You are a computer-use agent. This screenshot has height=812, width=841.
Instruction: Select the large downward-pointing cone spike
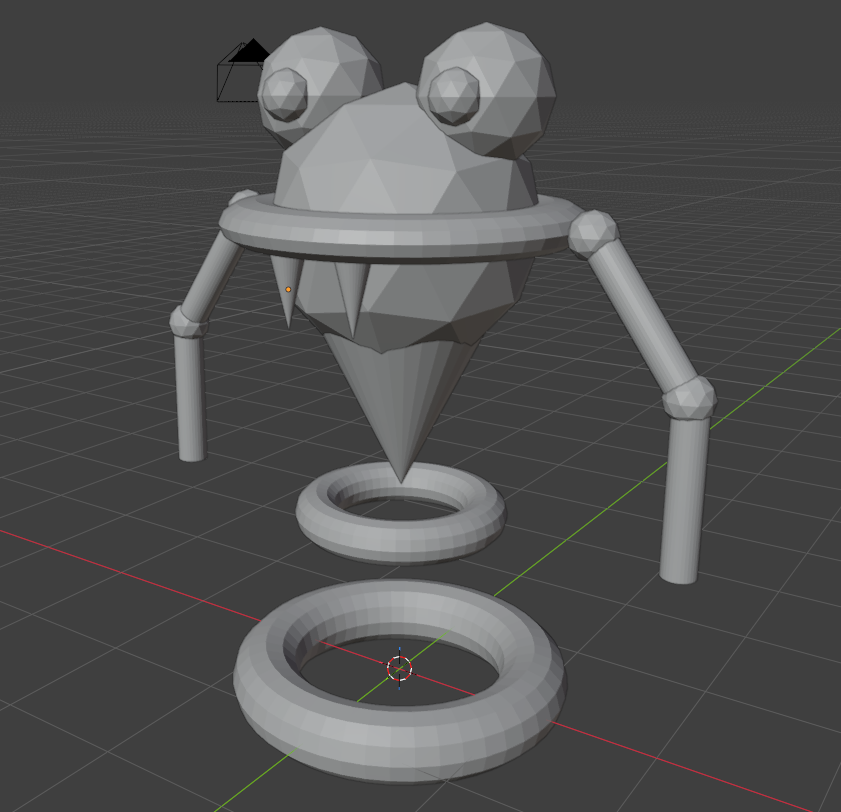pos(400,400)
